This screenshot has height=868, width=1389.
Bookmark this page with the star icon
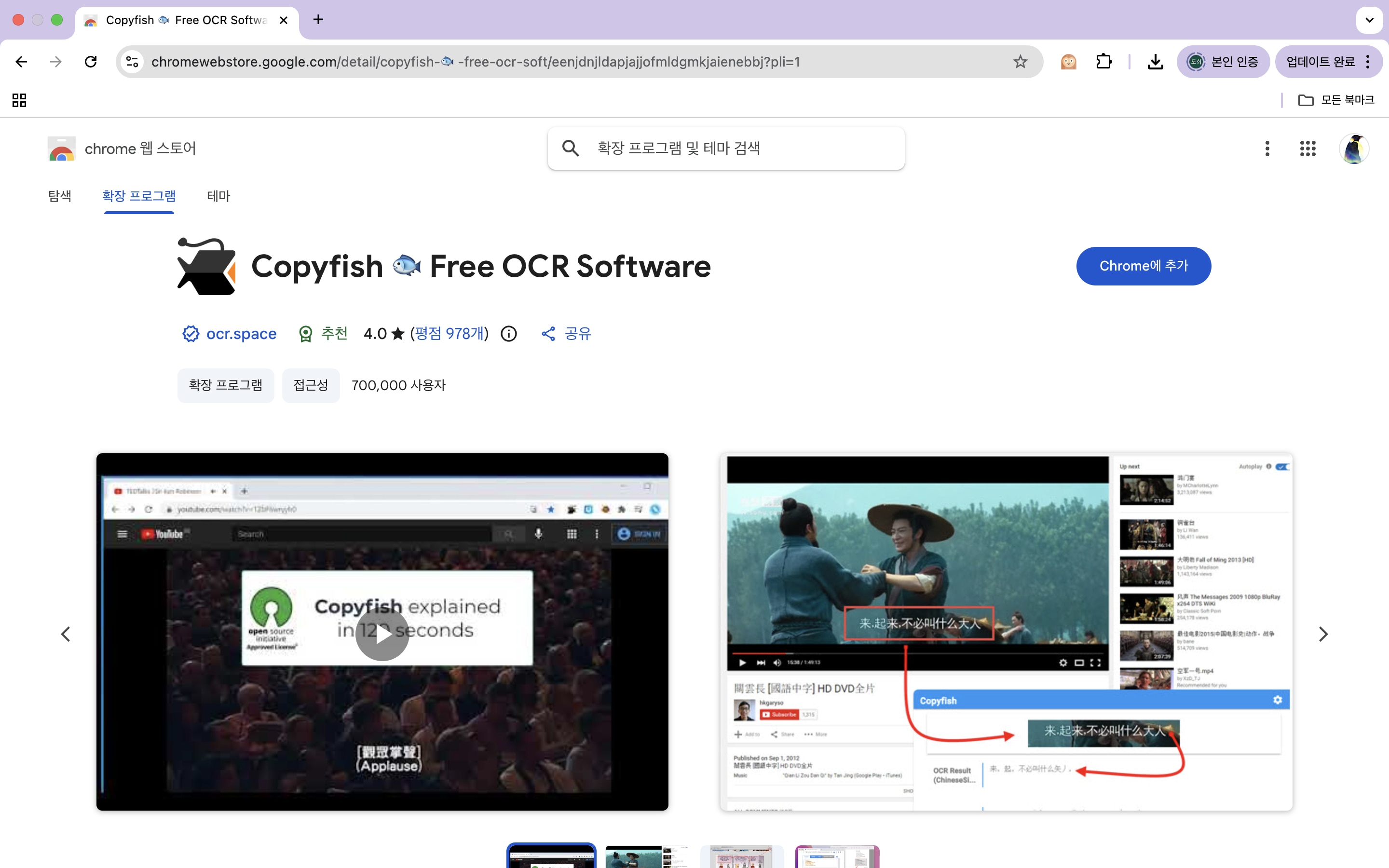(x=1020, y=61)
